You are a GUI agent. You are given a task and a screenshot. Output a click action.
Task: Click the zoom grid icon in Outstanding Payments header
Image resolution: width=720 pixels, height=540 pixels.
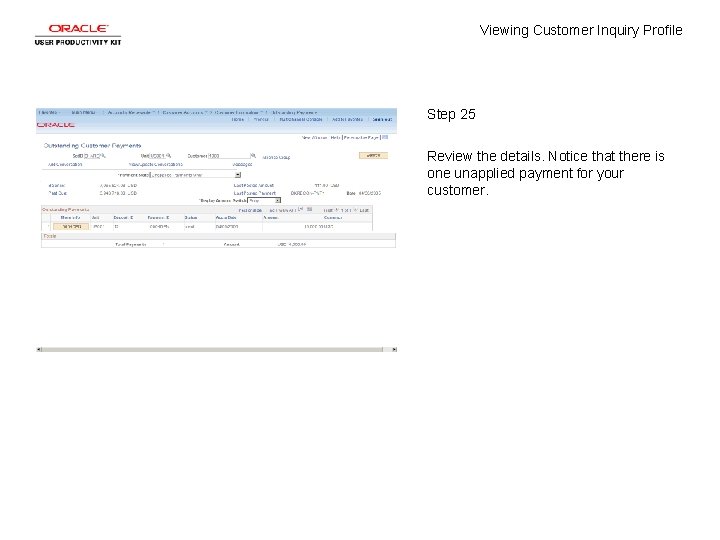point(301,209)
